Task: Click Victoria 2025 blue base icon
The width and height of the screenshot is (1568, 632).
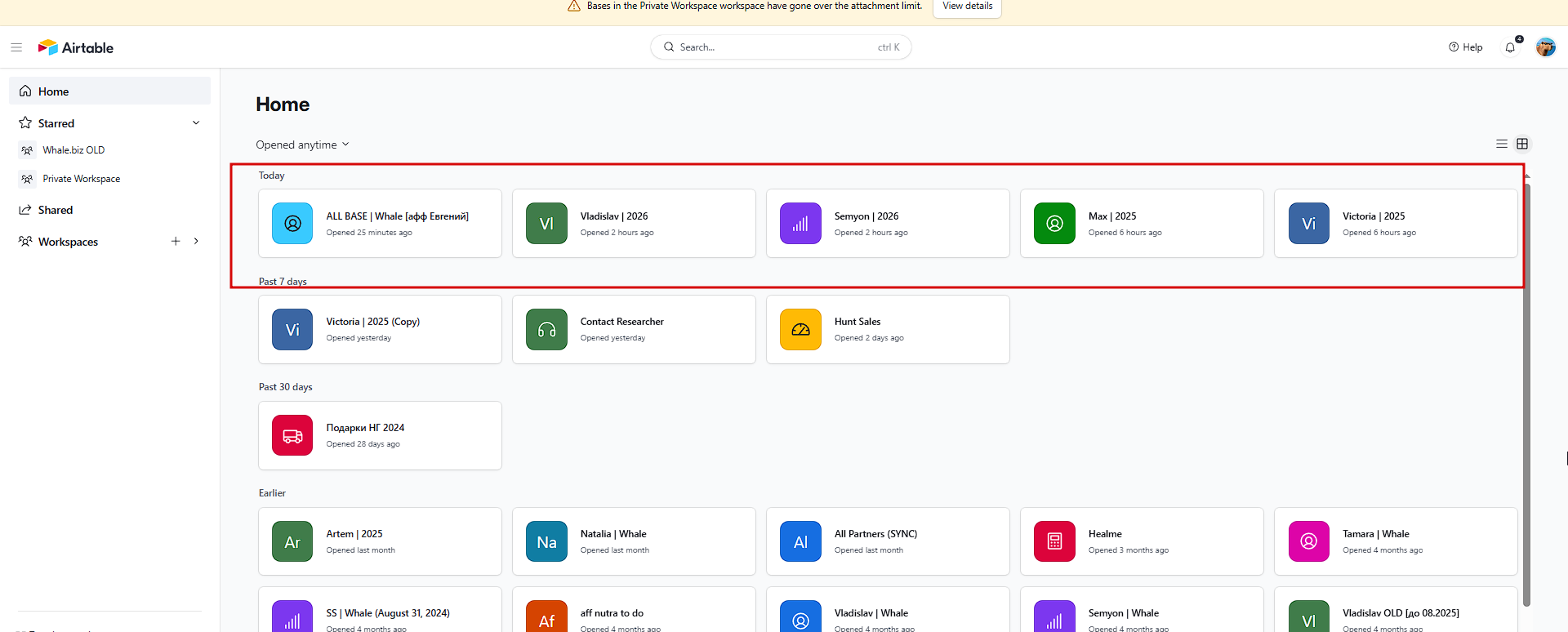Action: coord(1308,224)
